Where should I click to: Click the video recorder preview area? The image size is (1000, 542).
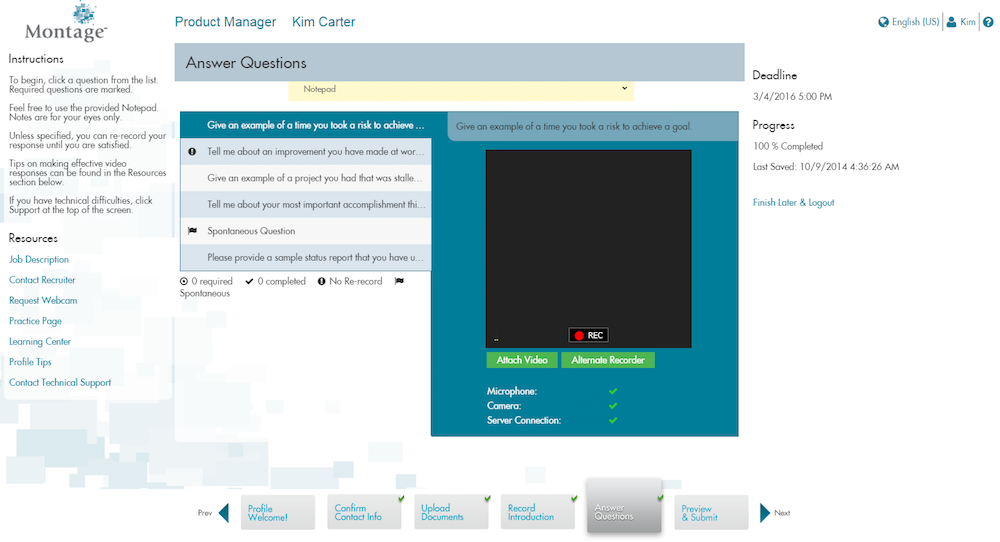tap(588, 240)
